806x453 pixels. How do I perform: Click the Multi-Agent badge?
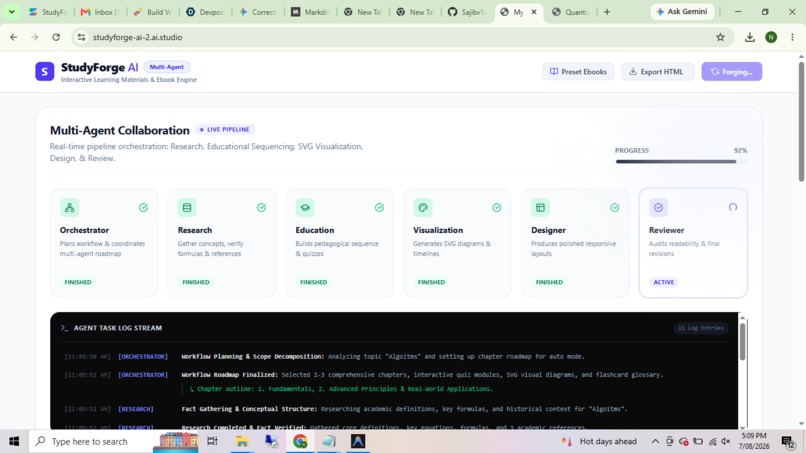[x=167, y=67]
